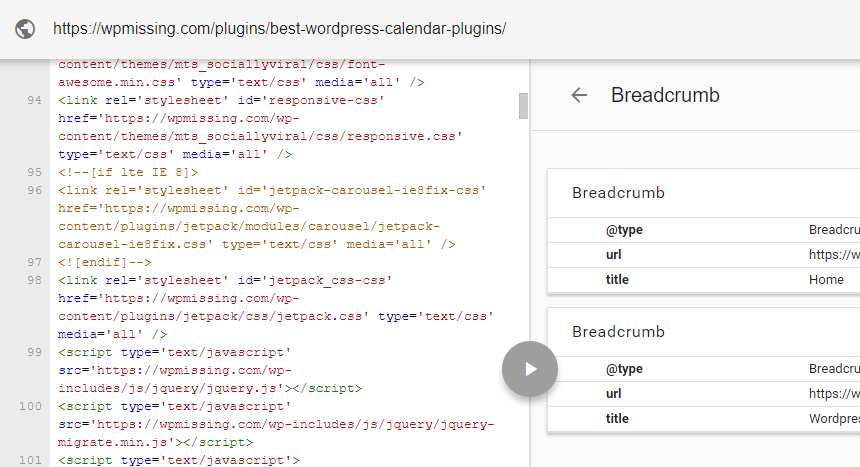Click the responsive.css path line
The image size is (860, 467).
tap(261, 136)
